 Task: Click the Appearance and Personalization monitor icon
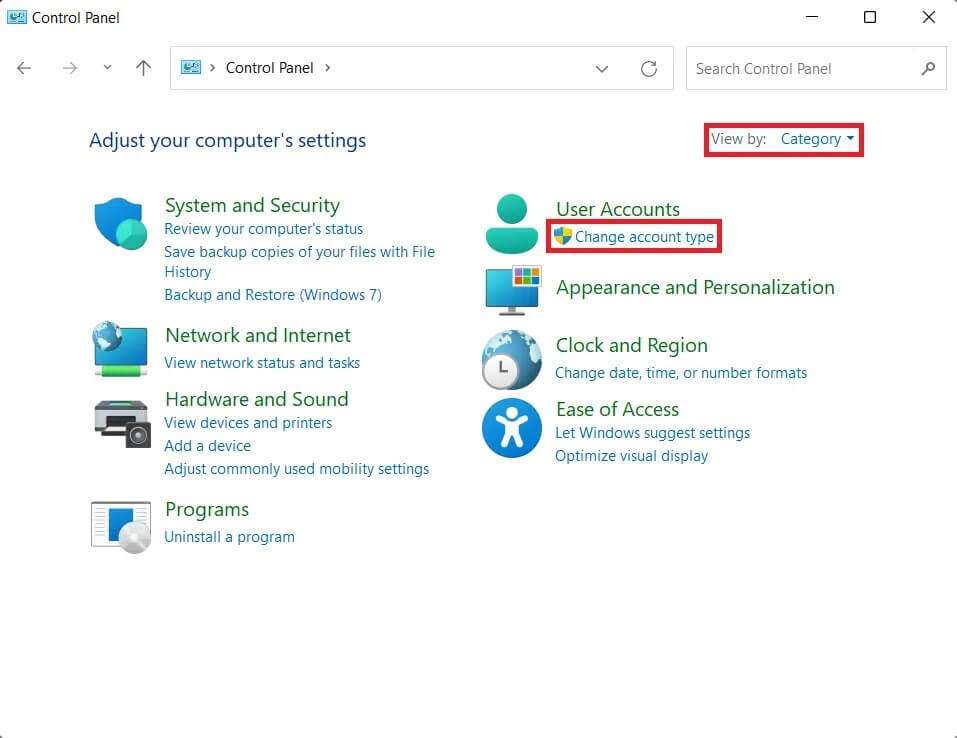tap(513, 290)
